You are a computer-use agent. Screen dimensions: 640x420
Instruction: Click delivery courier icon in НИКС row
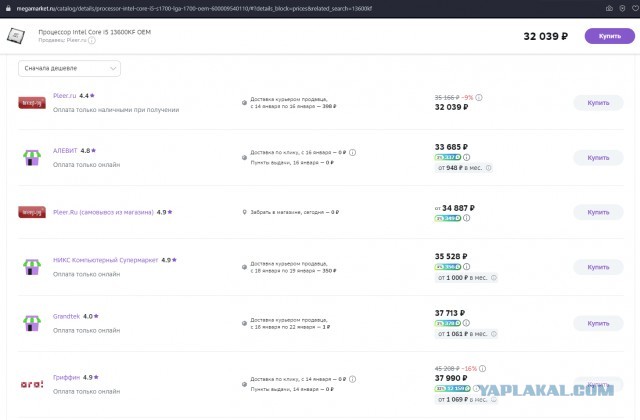coord(244,267)
